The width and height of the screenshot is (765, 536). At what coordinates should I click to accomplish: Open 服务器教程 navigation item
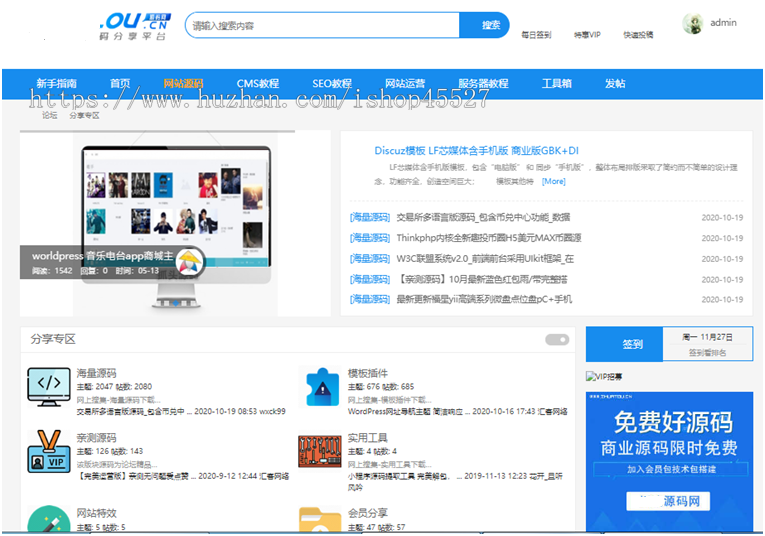[x=483, y=83]
